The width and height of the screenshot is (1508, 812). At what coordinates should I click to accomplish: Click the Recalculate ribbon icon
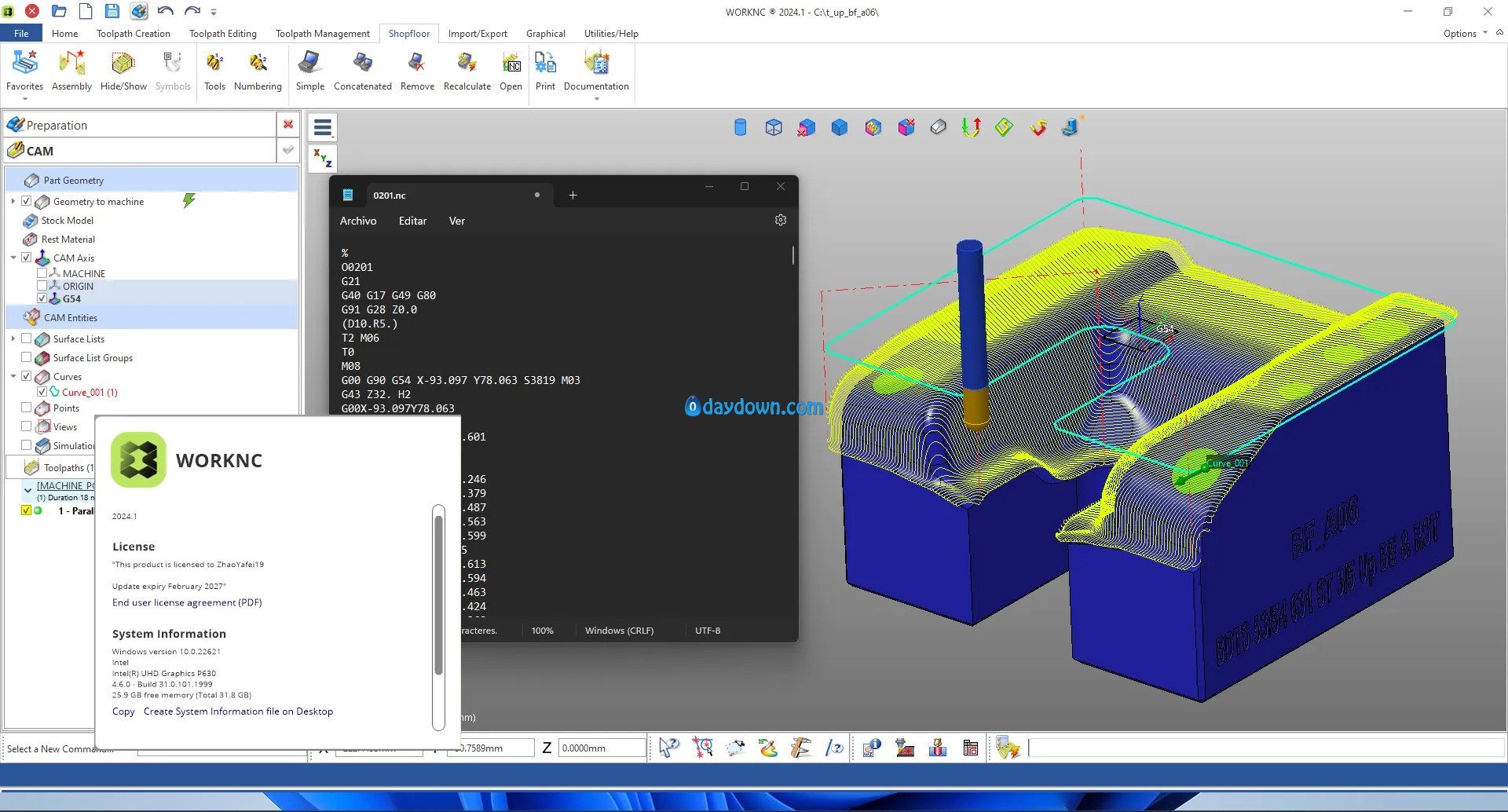467,71
